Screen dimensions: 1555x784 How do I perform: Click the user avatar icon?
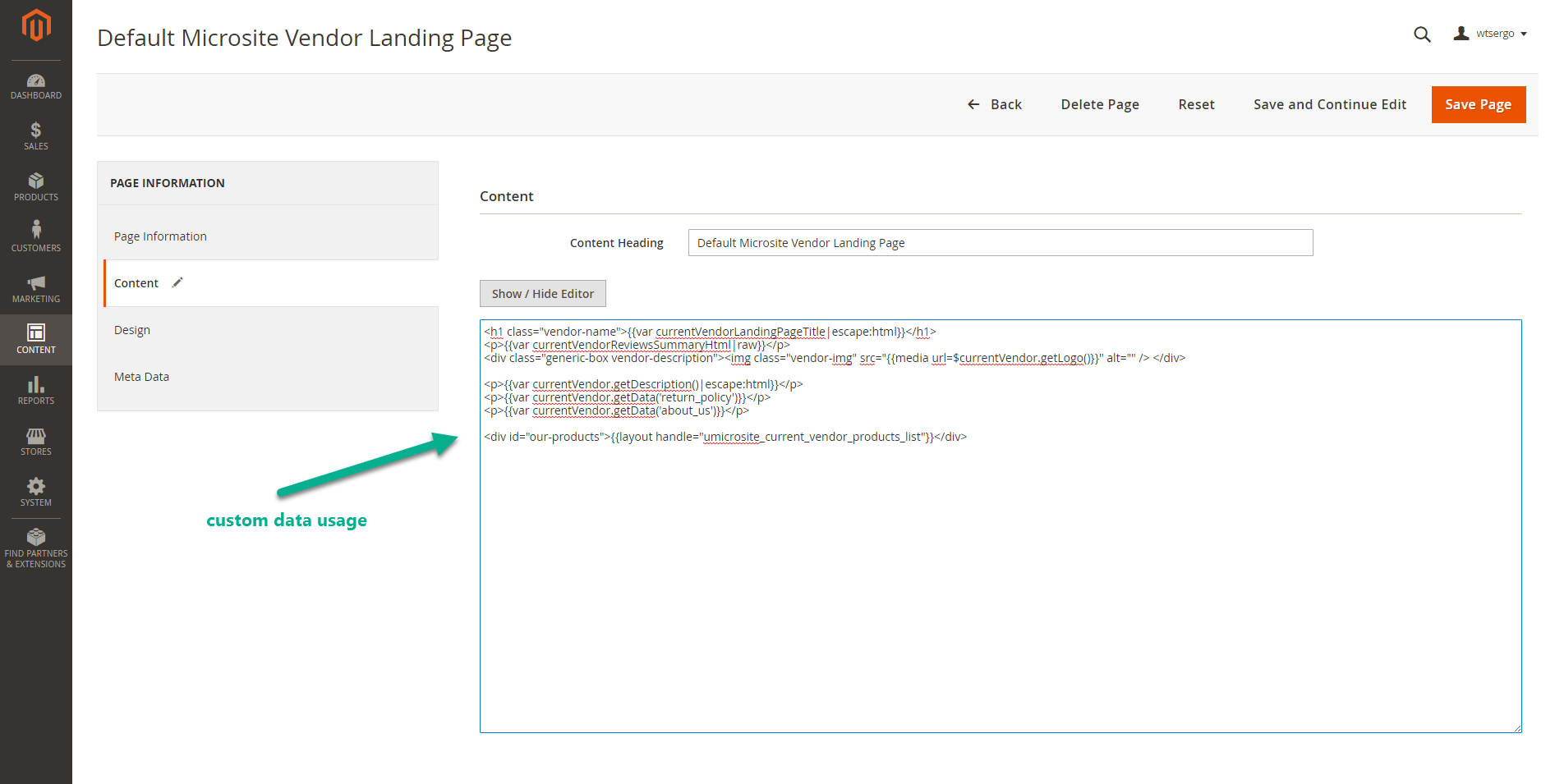point(1461,34)
